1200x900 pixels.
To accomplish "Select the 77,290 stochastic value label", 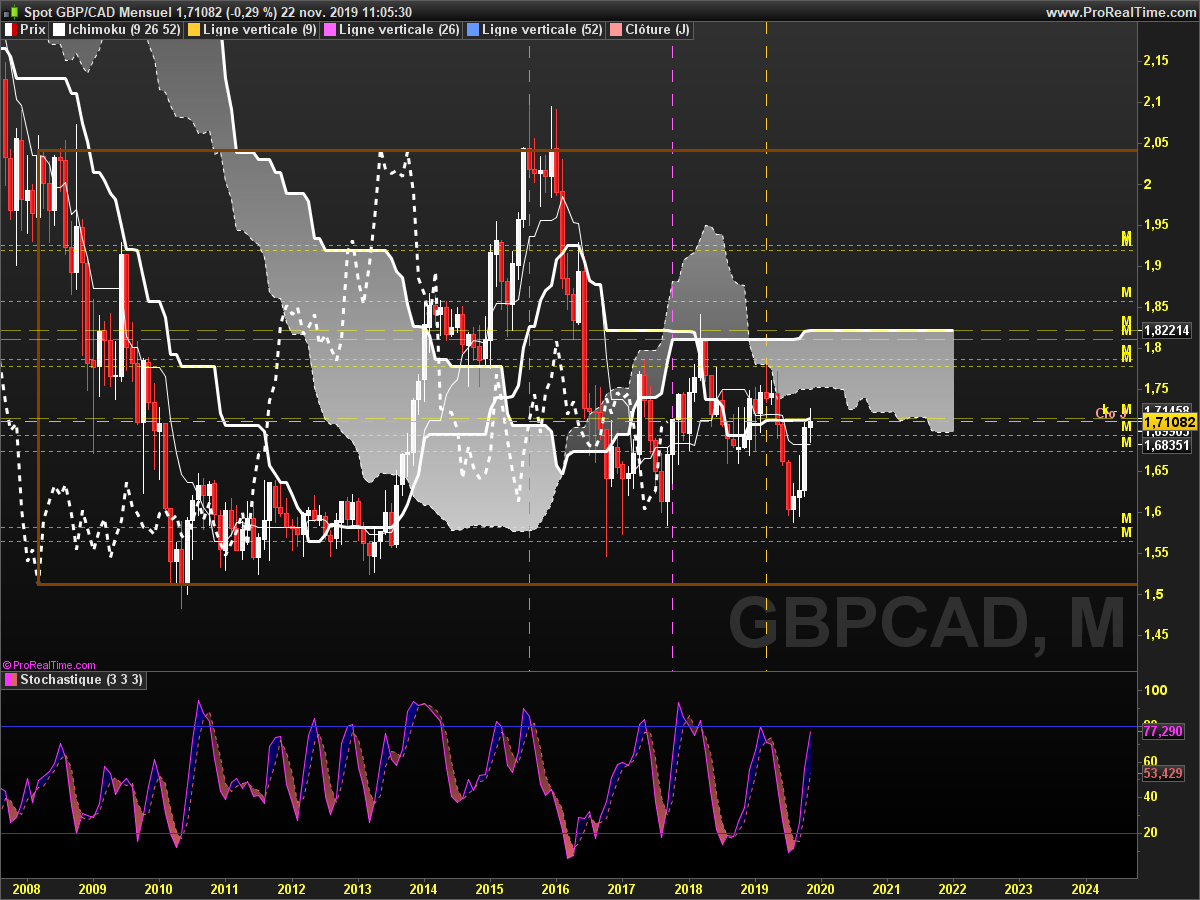I will click(1163, 732).
